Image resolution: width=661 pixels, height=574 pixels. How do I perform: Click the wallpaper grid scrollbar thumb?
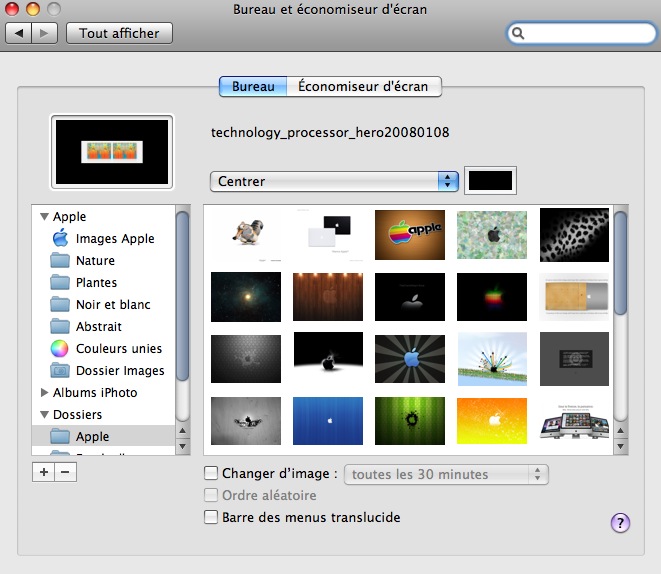point(621,263)
